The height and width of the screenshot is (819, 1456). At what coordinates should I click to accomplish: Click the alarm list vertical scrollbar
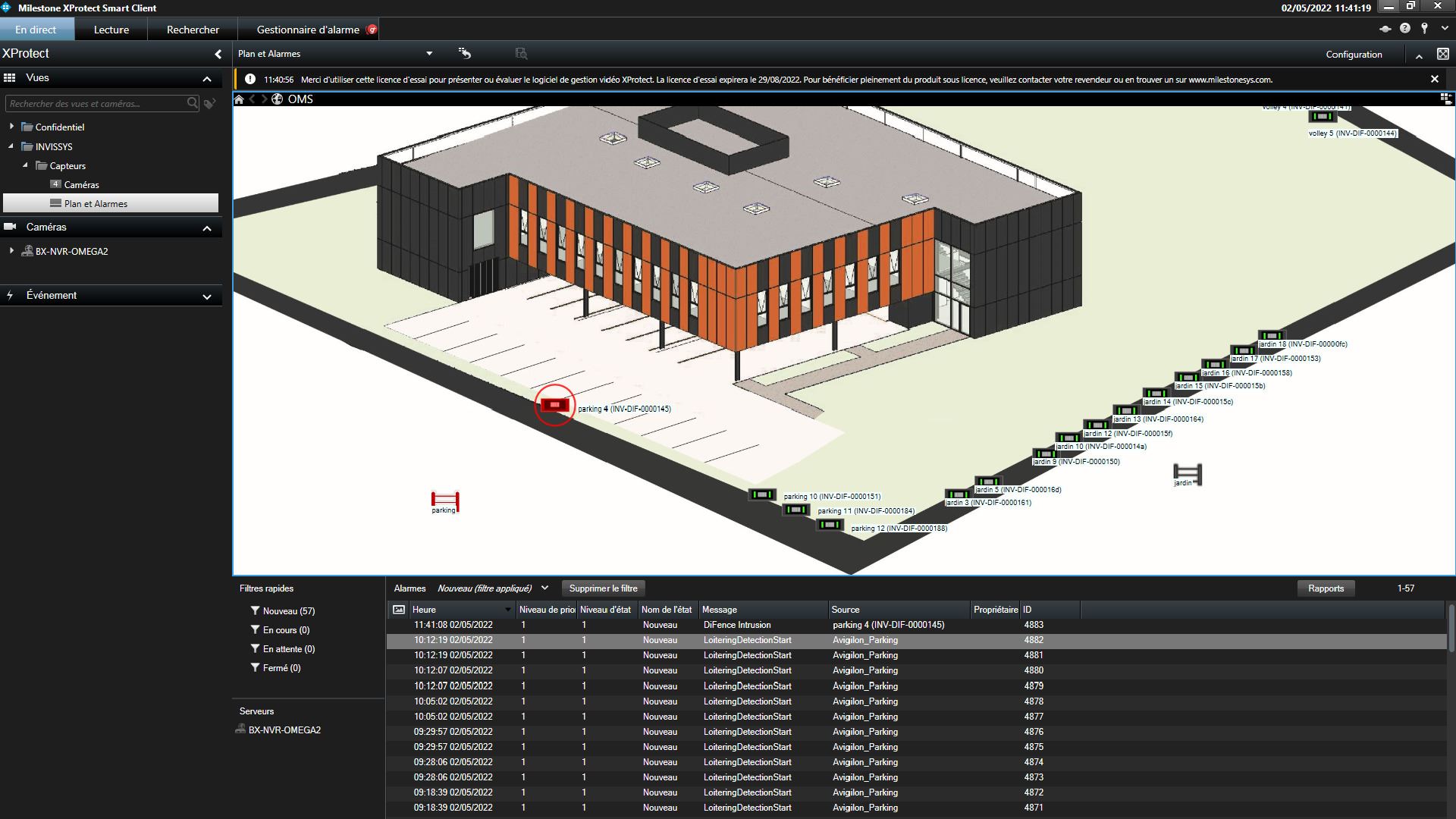tap(1451, 628)
